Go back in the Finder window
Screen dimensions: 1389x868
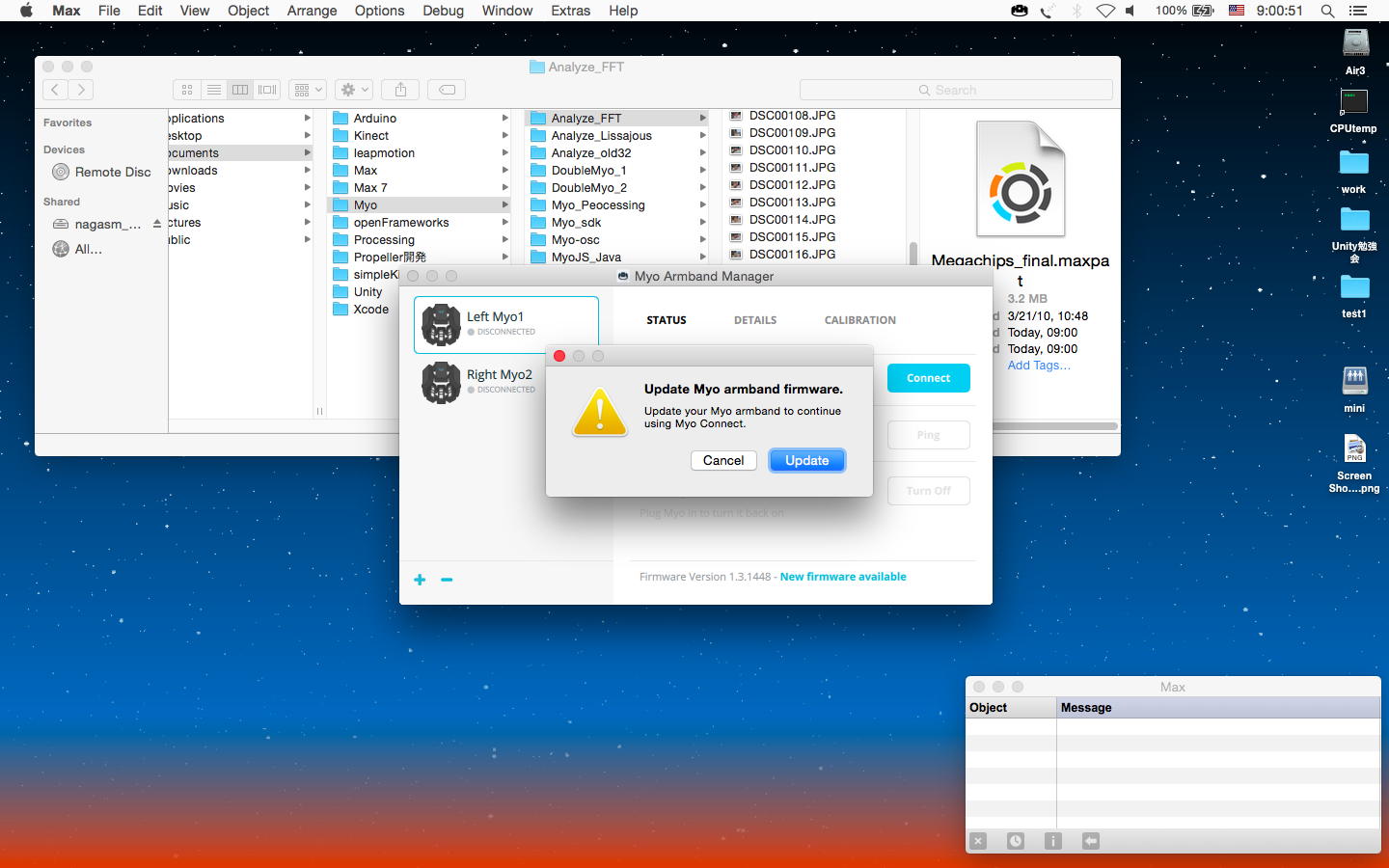[x=55, y=90]
